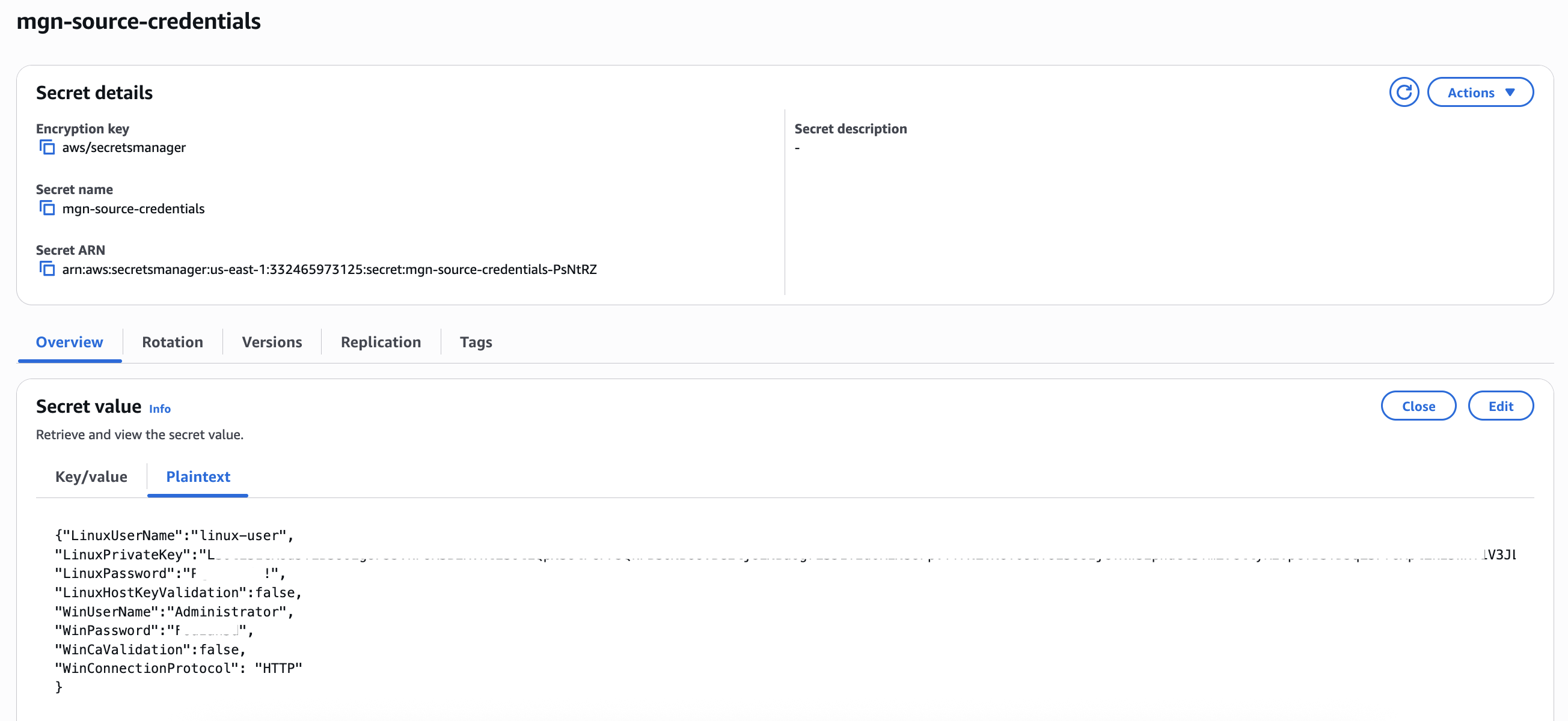Refresh the secret details
The image size is (1568, 721).
(x=1404, y=92)
